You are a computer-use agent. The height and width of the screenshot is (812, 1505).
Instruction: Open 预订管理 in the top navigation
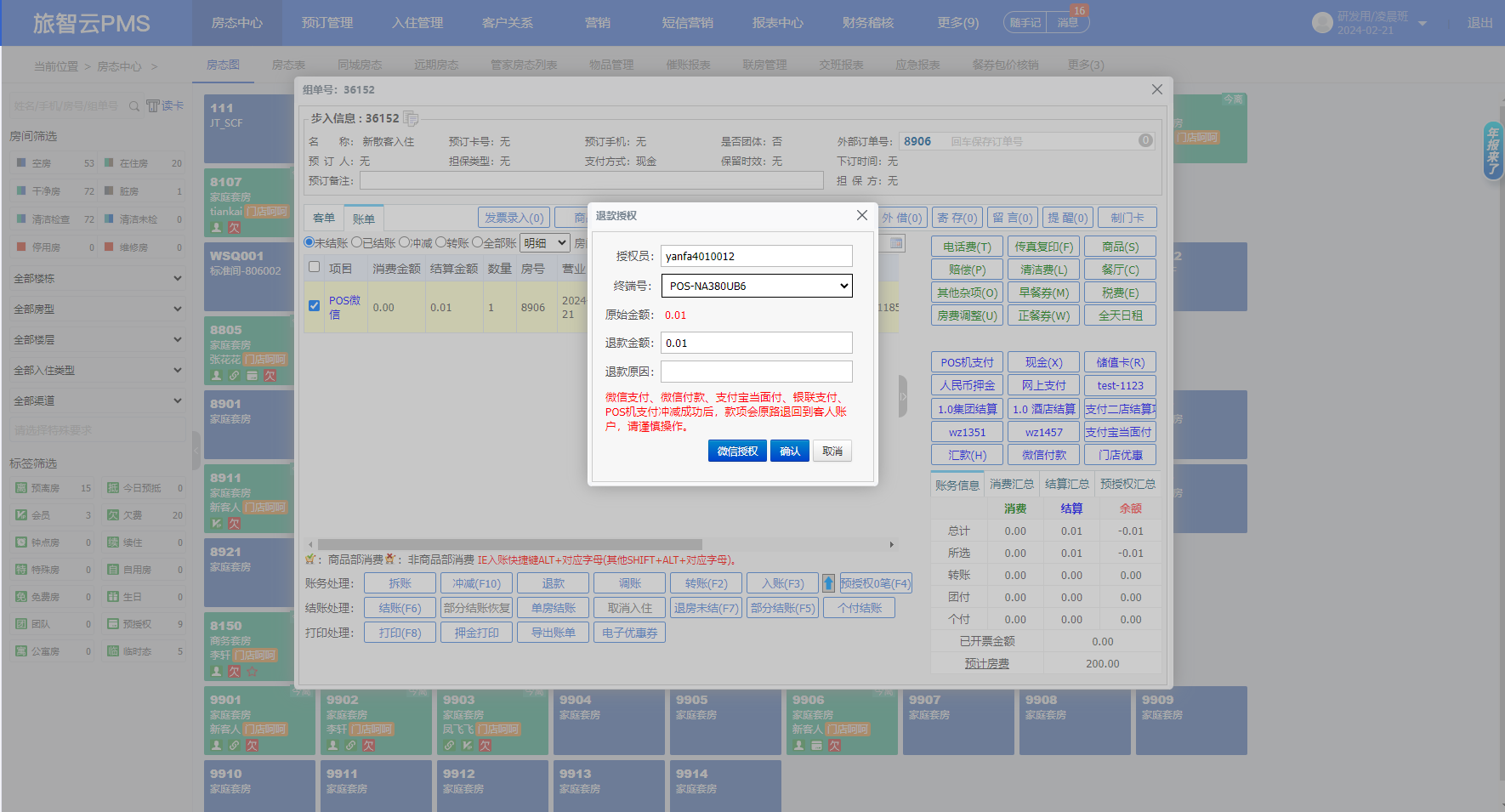click(327, 23)
